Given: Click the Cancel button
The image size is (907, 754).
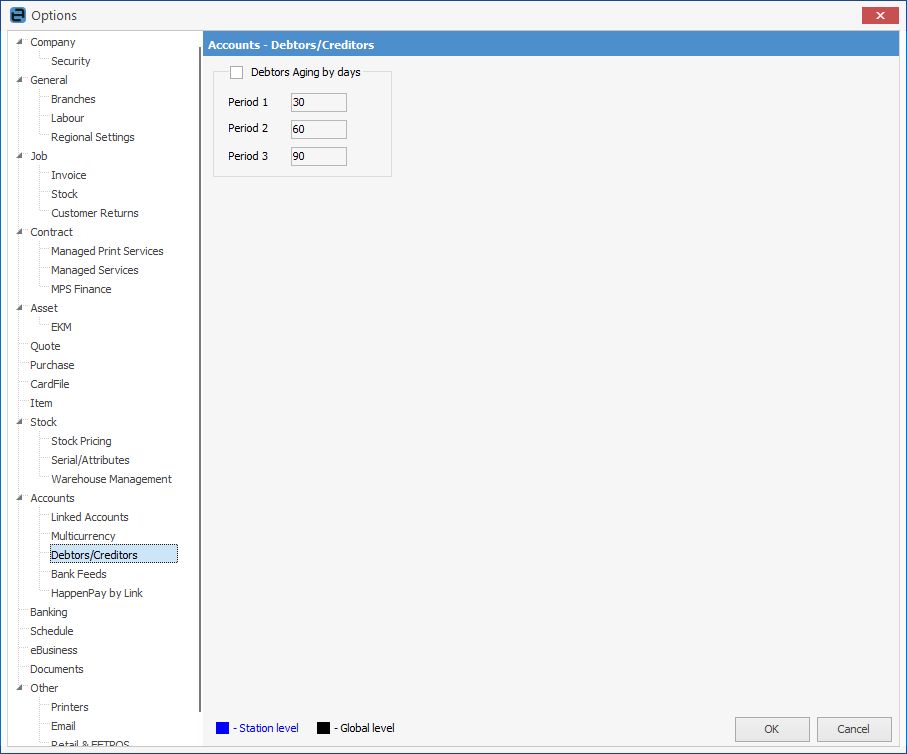Looking at the screenshot, I should (853, 729).
